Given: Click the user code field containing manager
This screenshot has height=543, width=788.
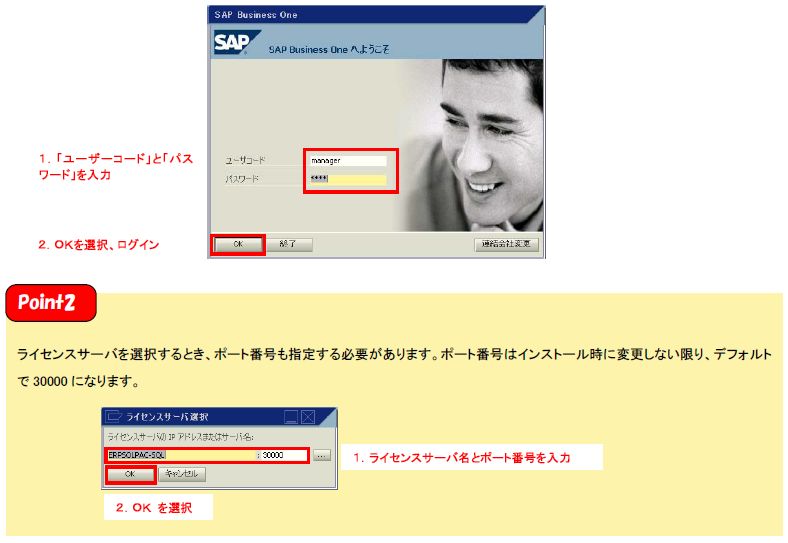Looking at the screenshot, I should click(x=348, y=161).
